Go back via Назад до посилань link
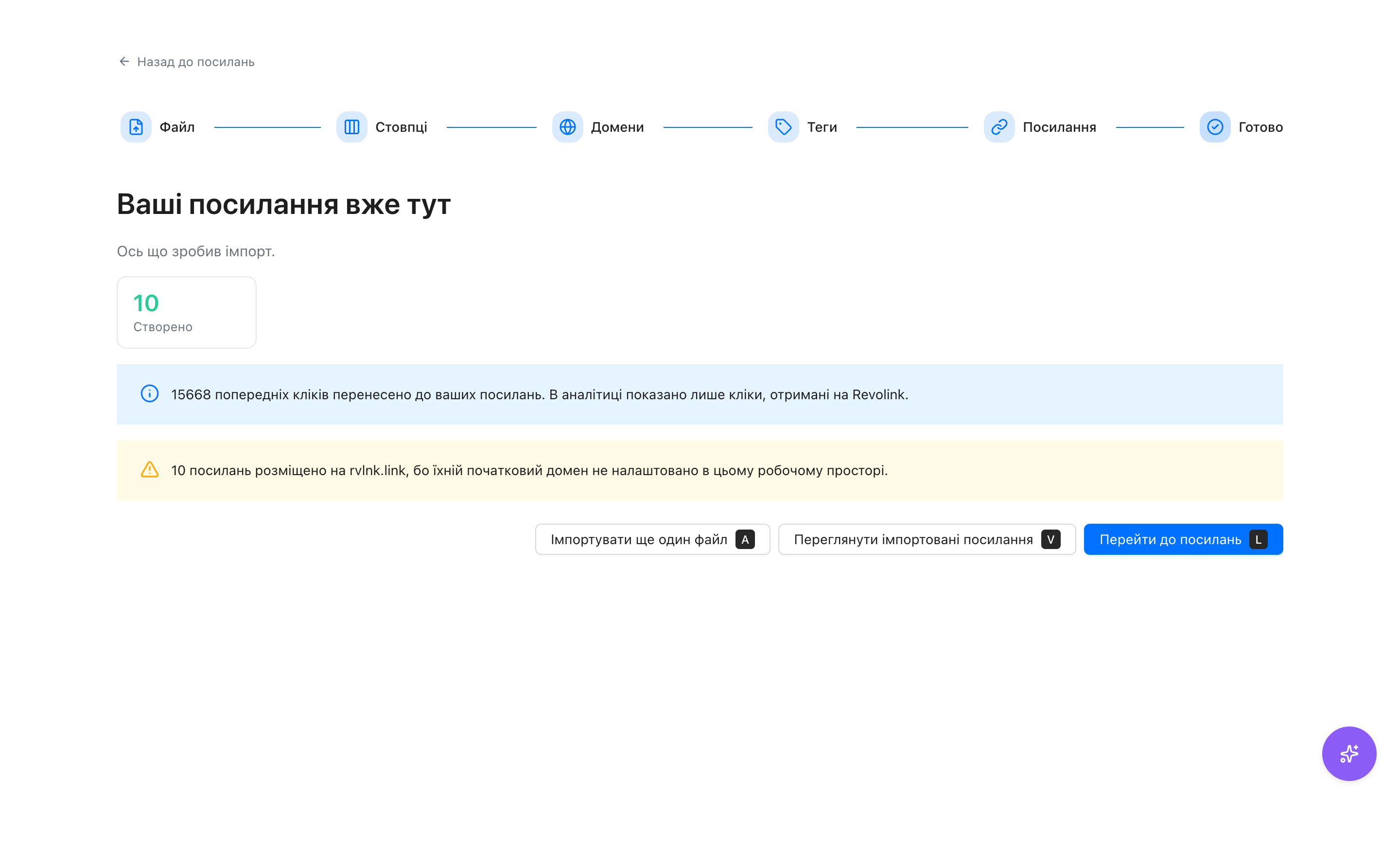 [186, 61]
